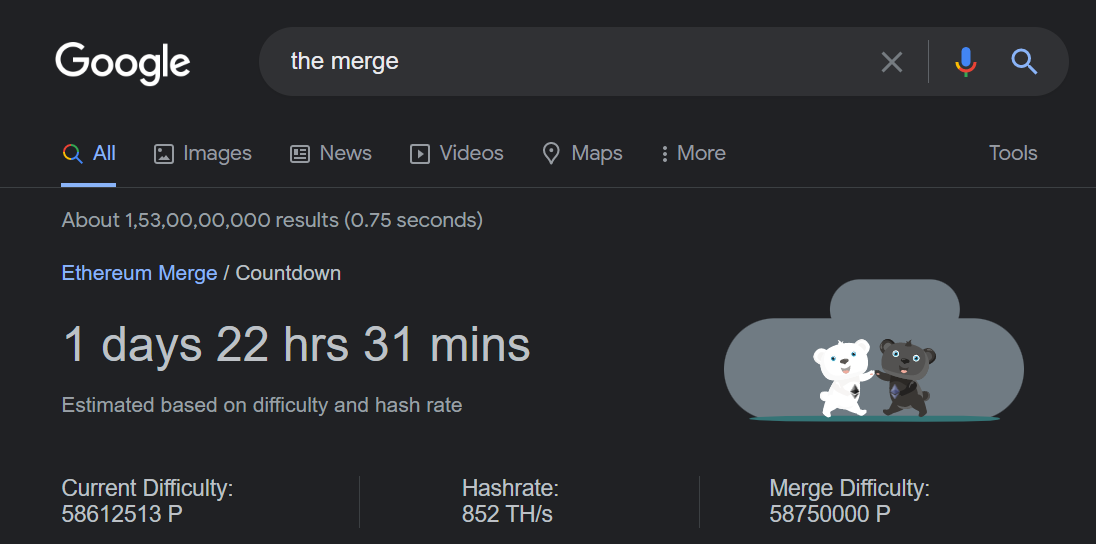Image resolution: width=1096 pixels, height=544 pixels.
Task: Click the Images tab picture icon
Action: pos(164,154)
